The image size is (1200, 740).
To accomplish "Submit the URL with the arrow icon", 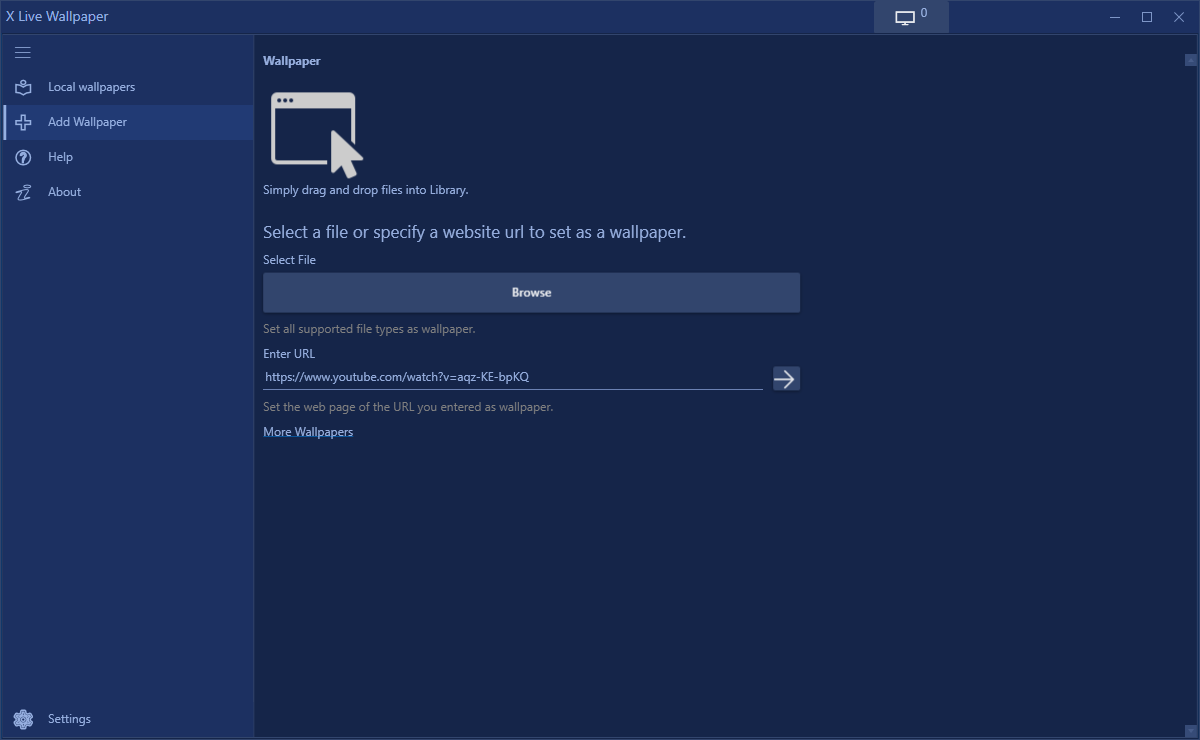I will pos(786,378).
